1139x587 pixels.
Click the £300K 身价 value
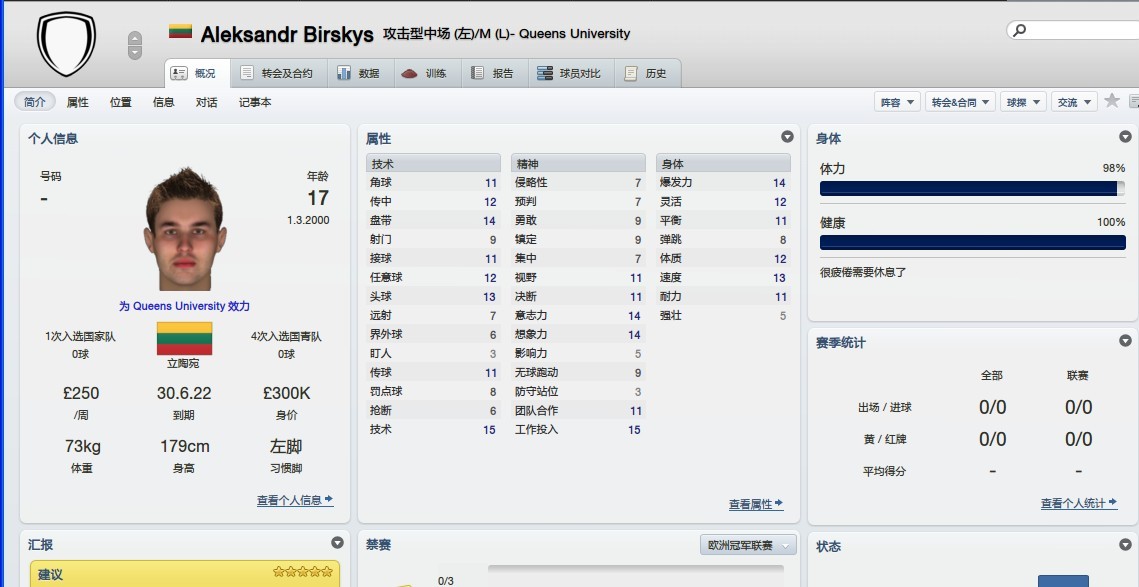click(286, 393)
